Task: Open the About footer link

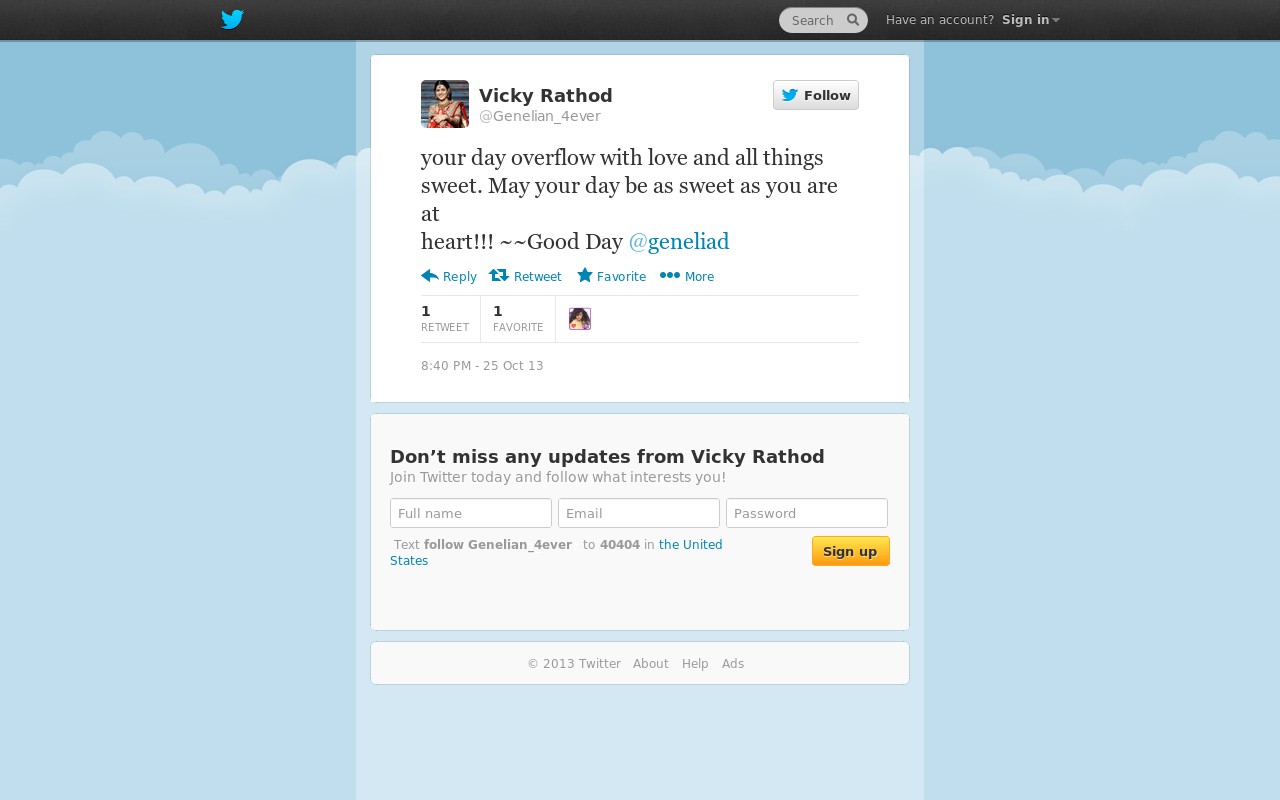Action: [x=651, y=664]
